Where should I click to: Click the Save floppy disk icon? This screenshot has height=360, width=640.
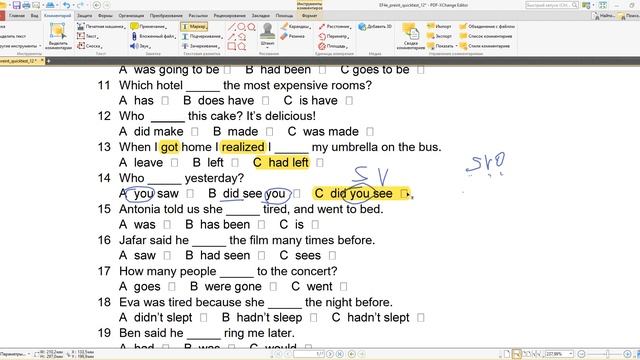click(x=17, y=5)
